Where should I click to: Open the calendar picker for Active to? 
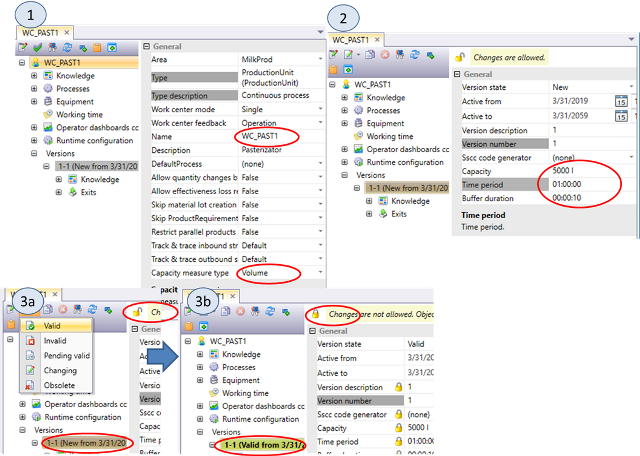coord(620,115)
